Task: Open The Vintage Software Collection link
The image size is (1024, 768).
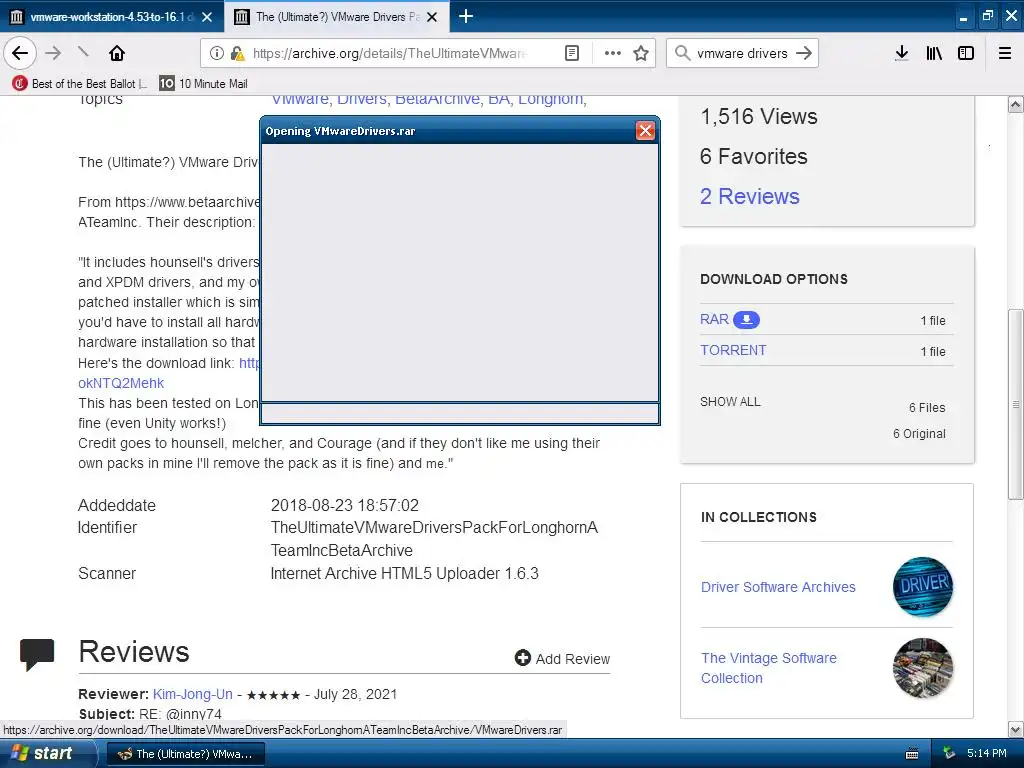Action: tap(769, 667)
